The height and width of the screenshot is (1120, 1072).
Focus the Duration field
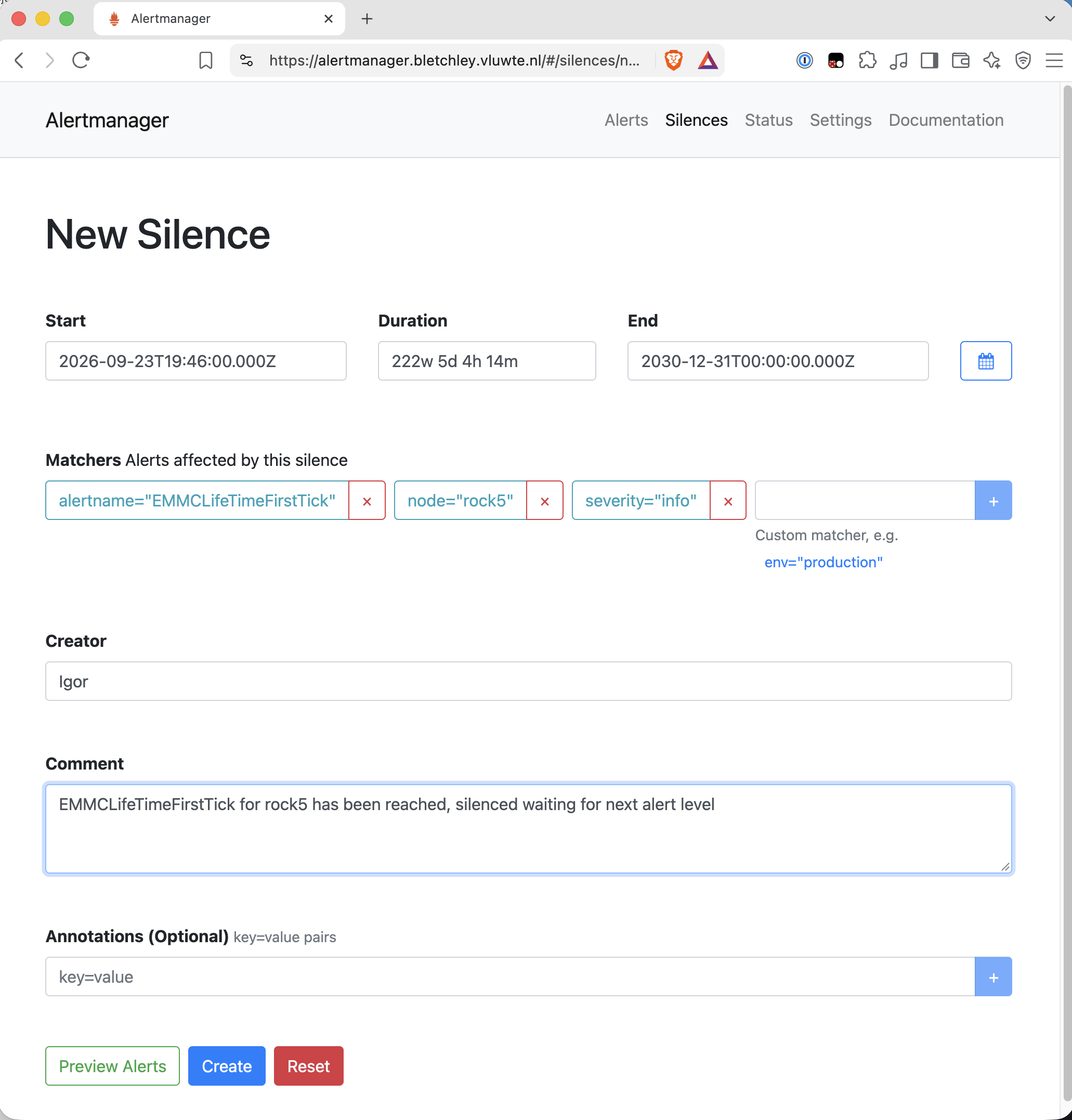point(487,360)
